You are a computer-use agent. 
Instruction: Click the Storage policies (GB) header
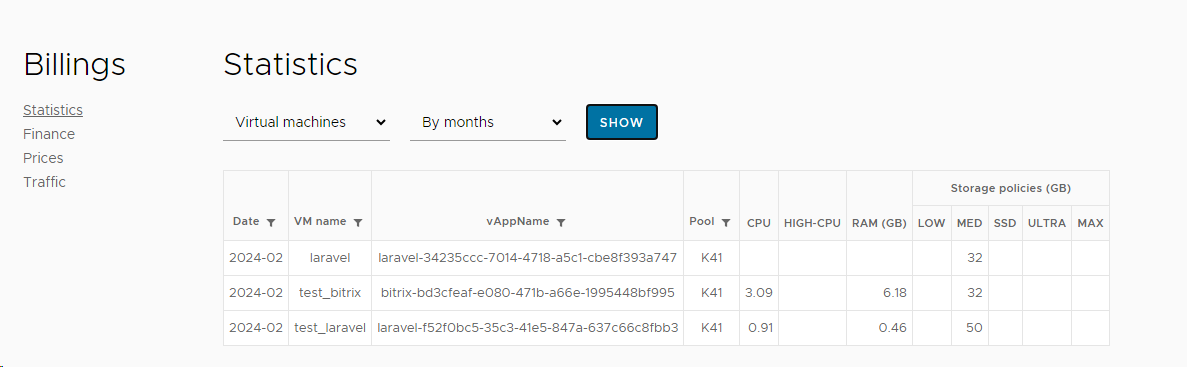(1011, 188)
